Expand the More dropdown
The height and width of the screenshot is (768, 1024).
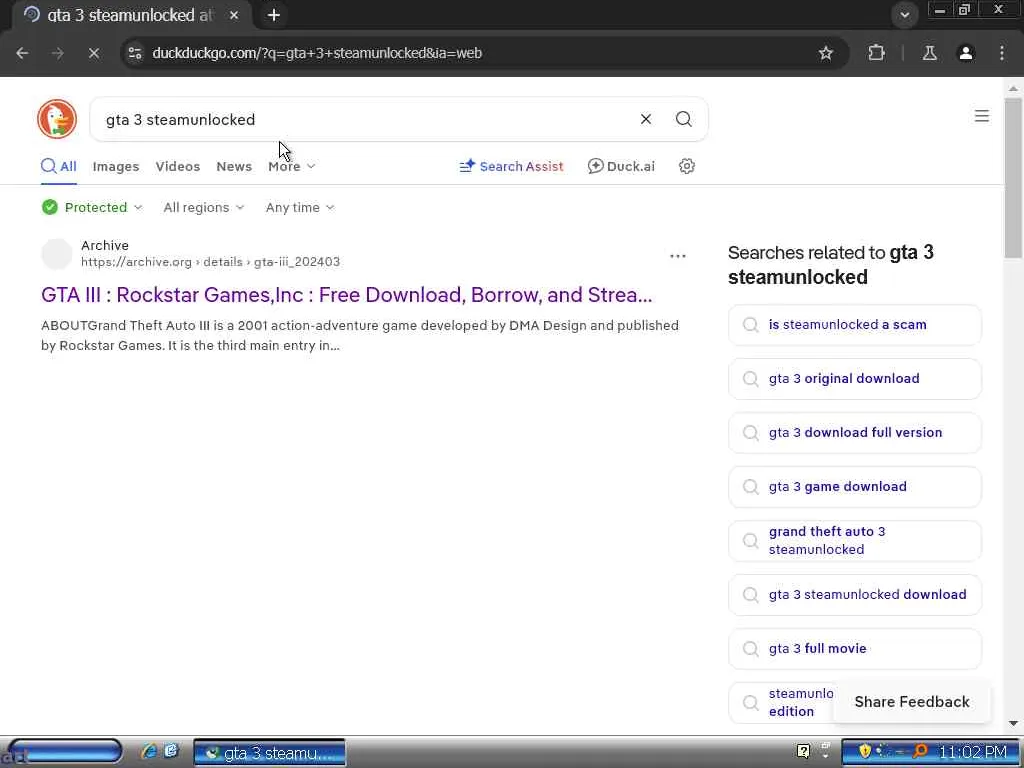point(291,167)
